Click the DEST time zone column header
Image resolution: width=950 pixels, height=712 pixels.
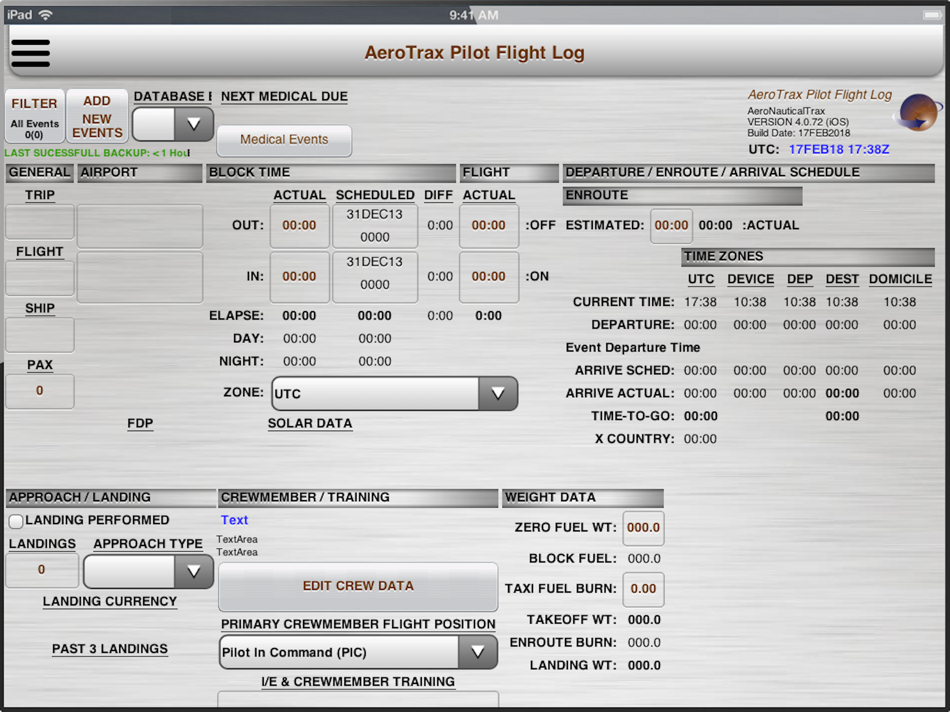842,279
